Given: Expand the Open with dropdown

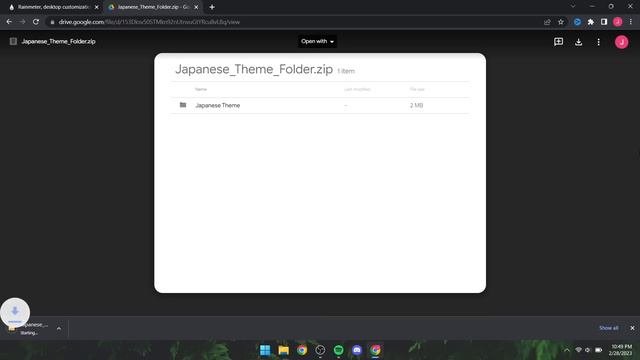Looking at the screenshot, I should coord(317,41).
